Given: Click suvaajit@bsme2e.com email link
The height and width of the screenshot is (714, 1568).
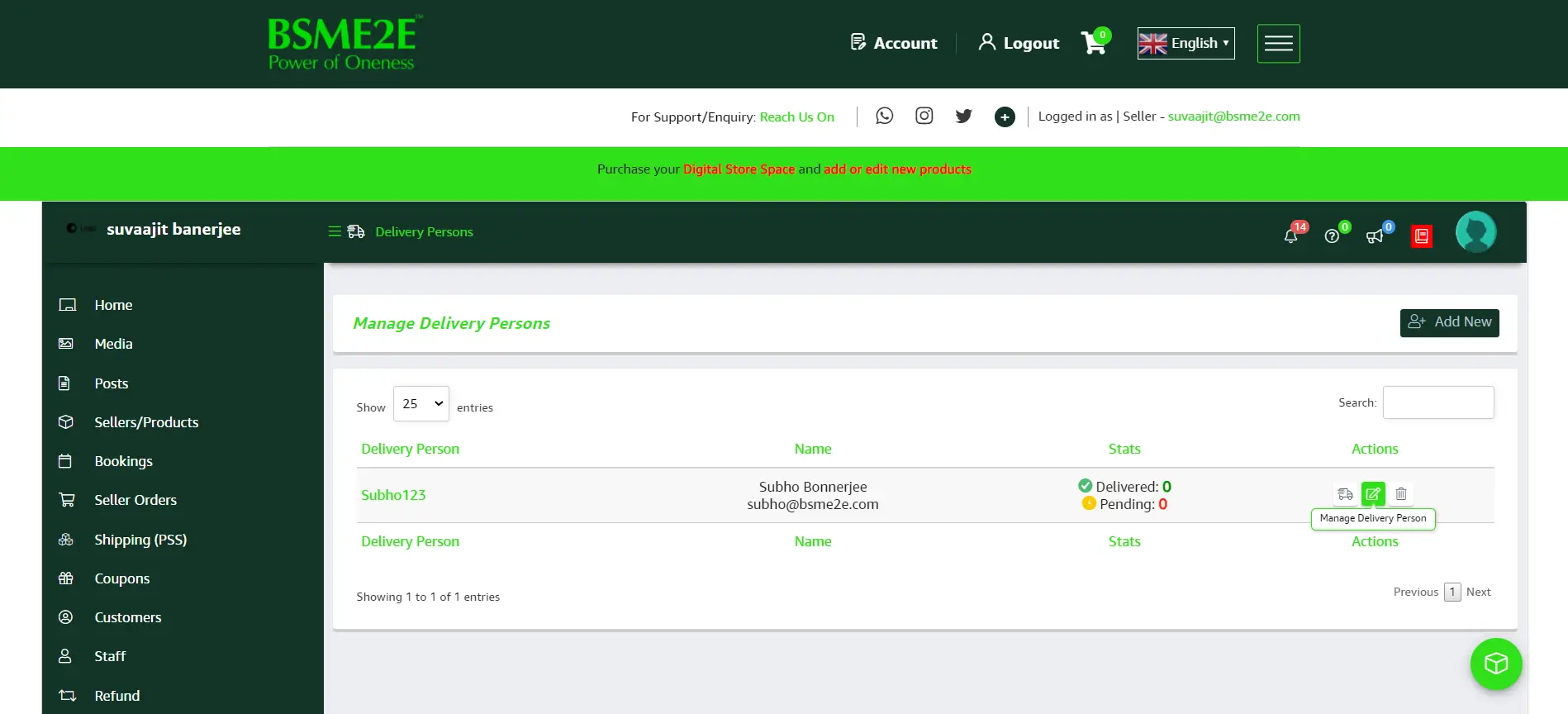Looking at the screenshot, I should pyautogui.click(x=1233, y=117).
